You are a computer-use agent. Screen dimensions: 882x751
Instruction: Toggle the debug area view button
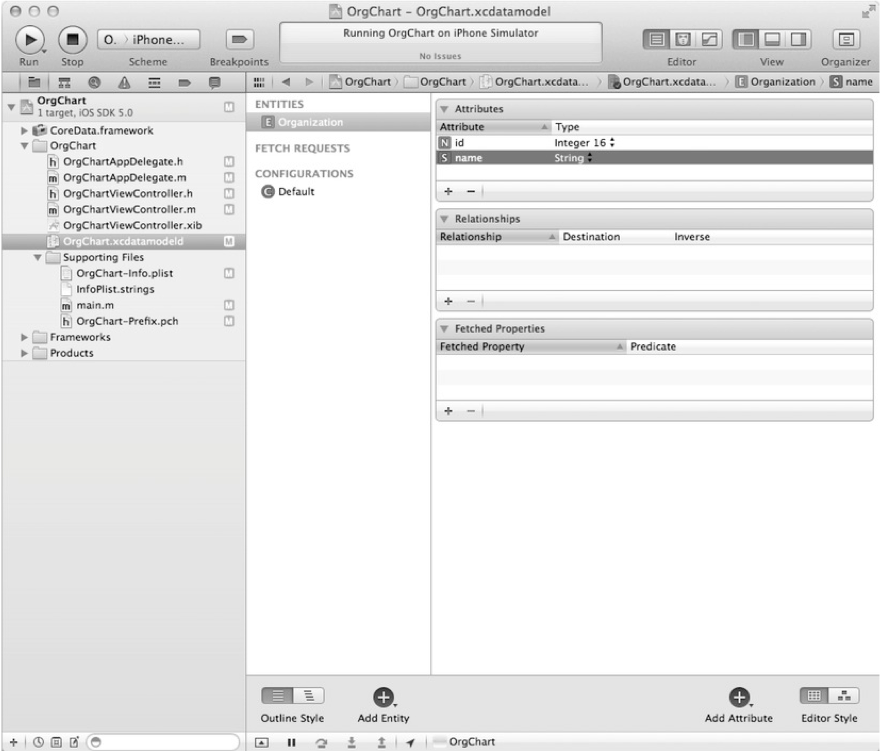click(772, 39)
